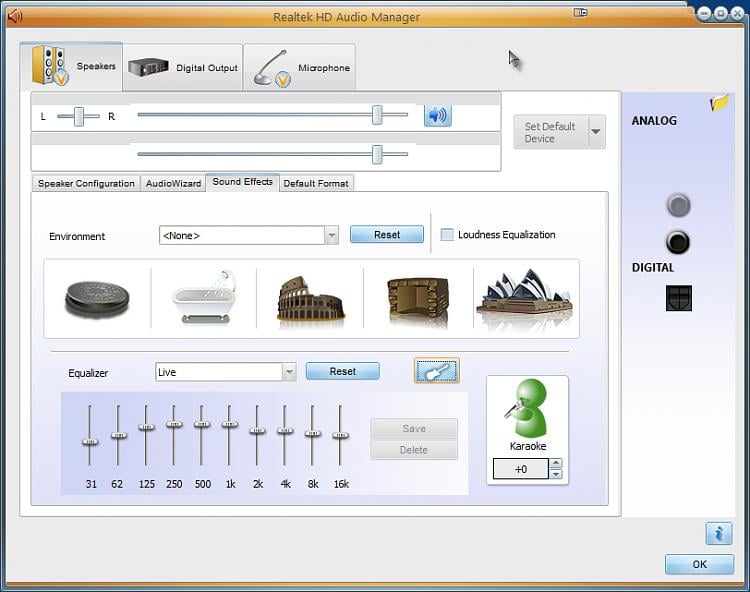The height and width of the screenshot is (592, 750).
Task: Open the Speaker Configuration tab
Action: (86, 184)
